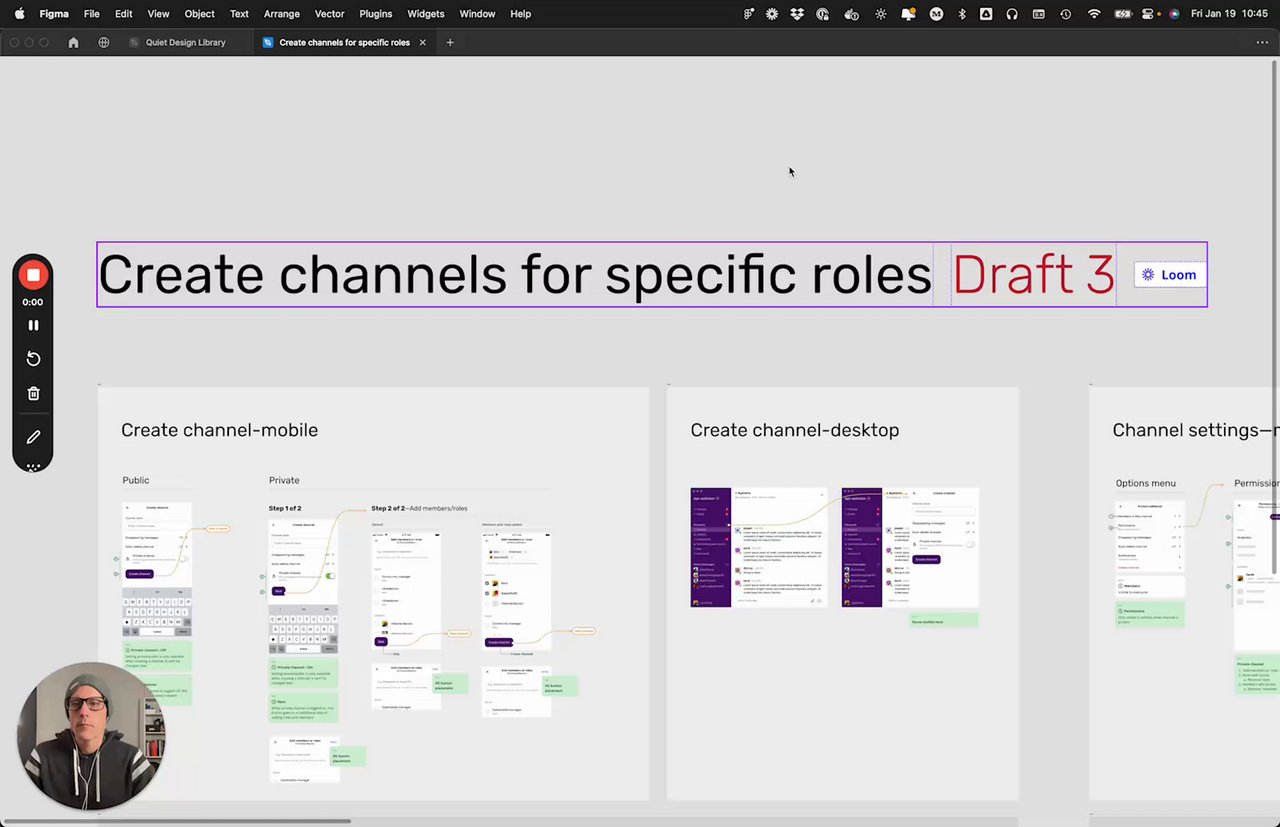Add a new Figma tab
The height and width of the screenshot is (827, 1280).
(x=450, y=43)
